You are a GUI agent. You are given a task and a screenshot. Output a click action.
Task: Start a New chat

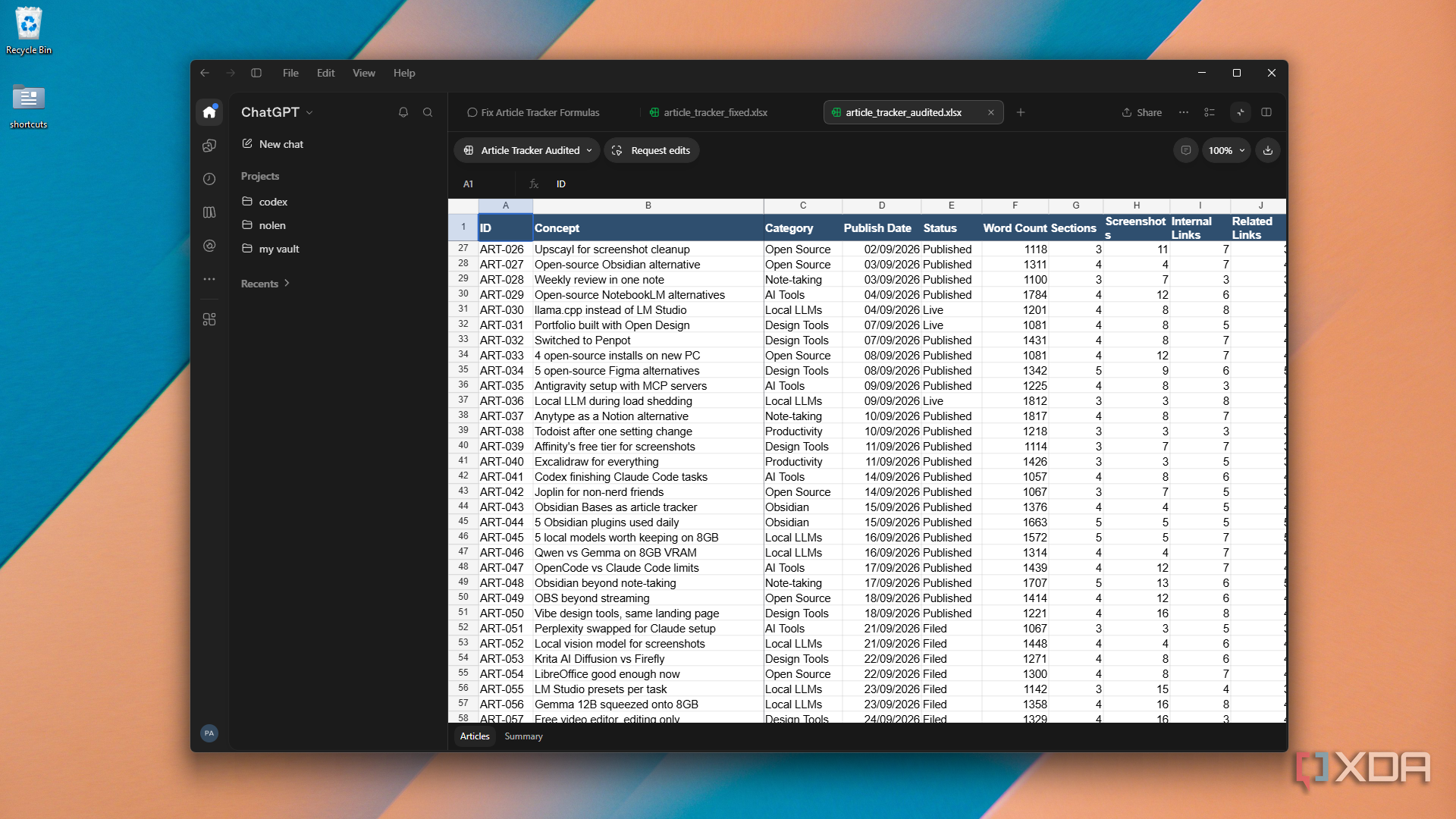point(273,144)
